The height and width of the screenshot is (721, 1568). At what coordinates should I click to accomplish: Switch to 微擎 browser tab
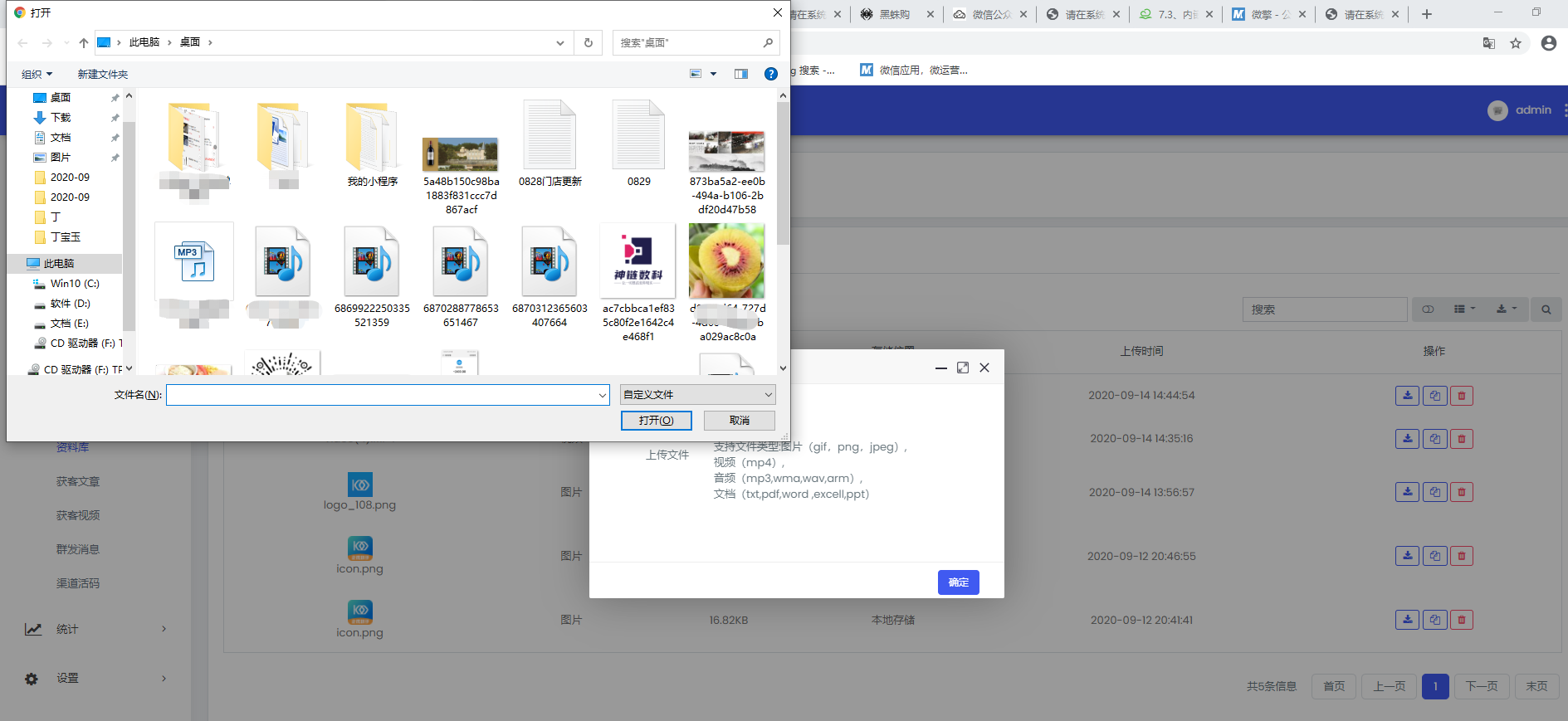click(x=1268, y=14)
